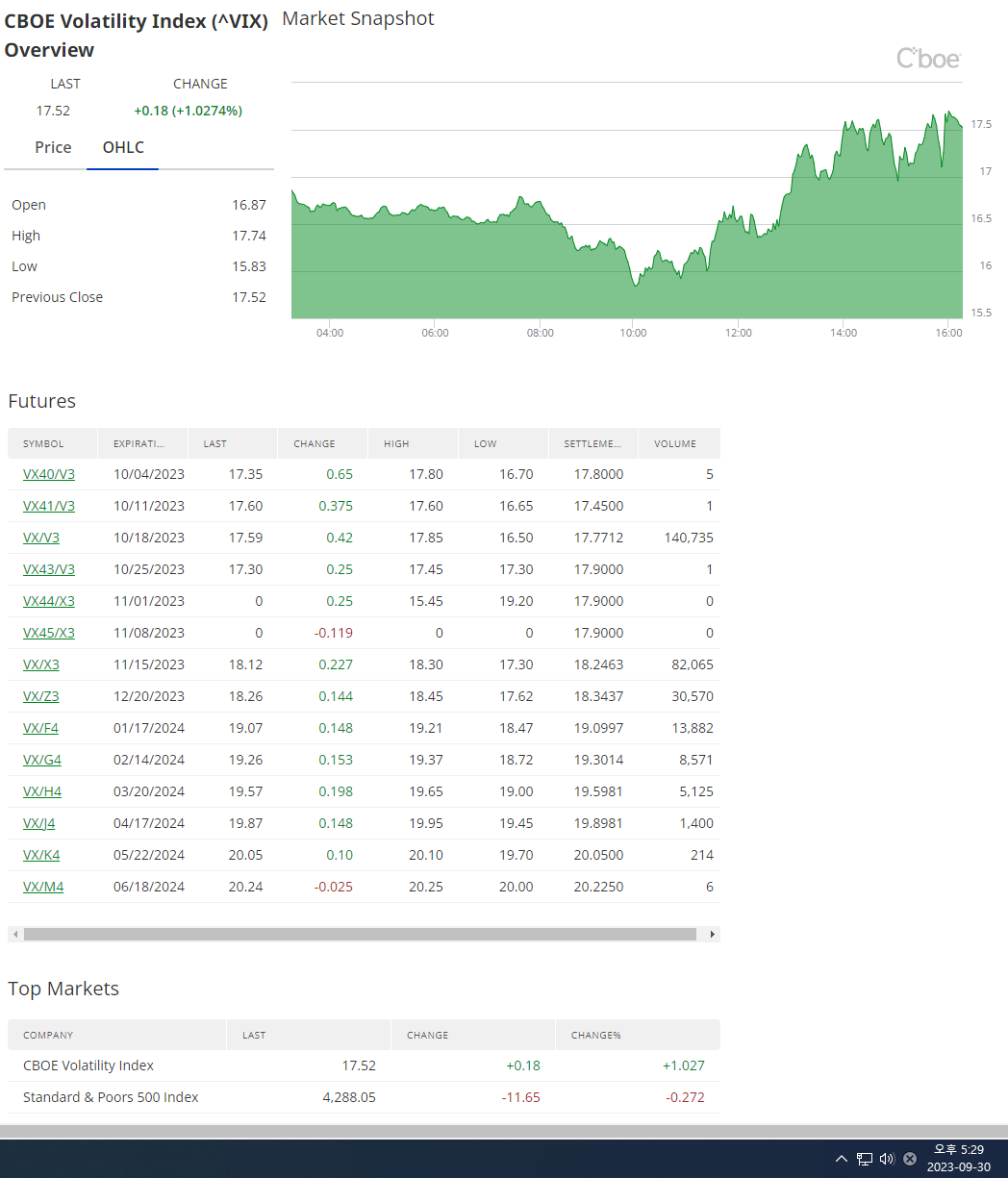Click the futures scrollbar right arrow
Screen dimensions: 1008x1178
point(713,934)
